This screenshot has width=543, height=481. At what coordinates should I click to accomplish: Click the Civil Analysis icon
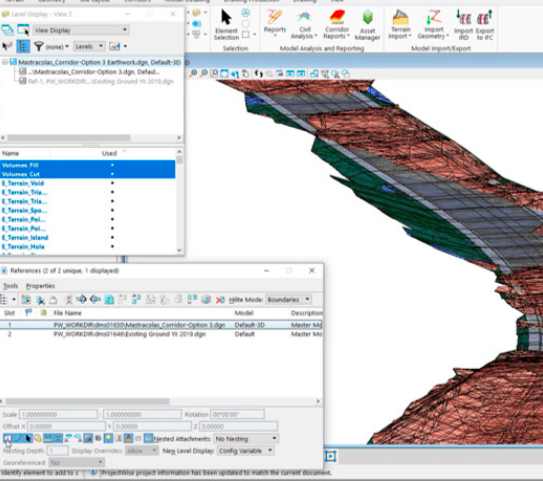coord(304,25)
